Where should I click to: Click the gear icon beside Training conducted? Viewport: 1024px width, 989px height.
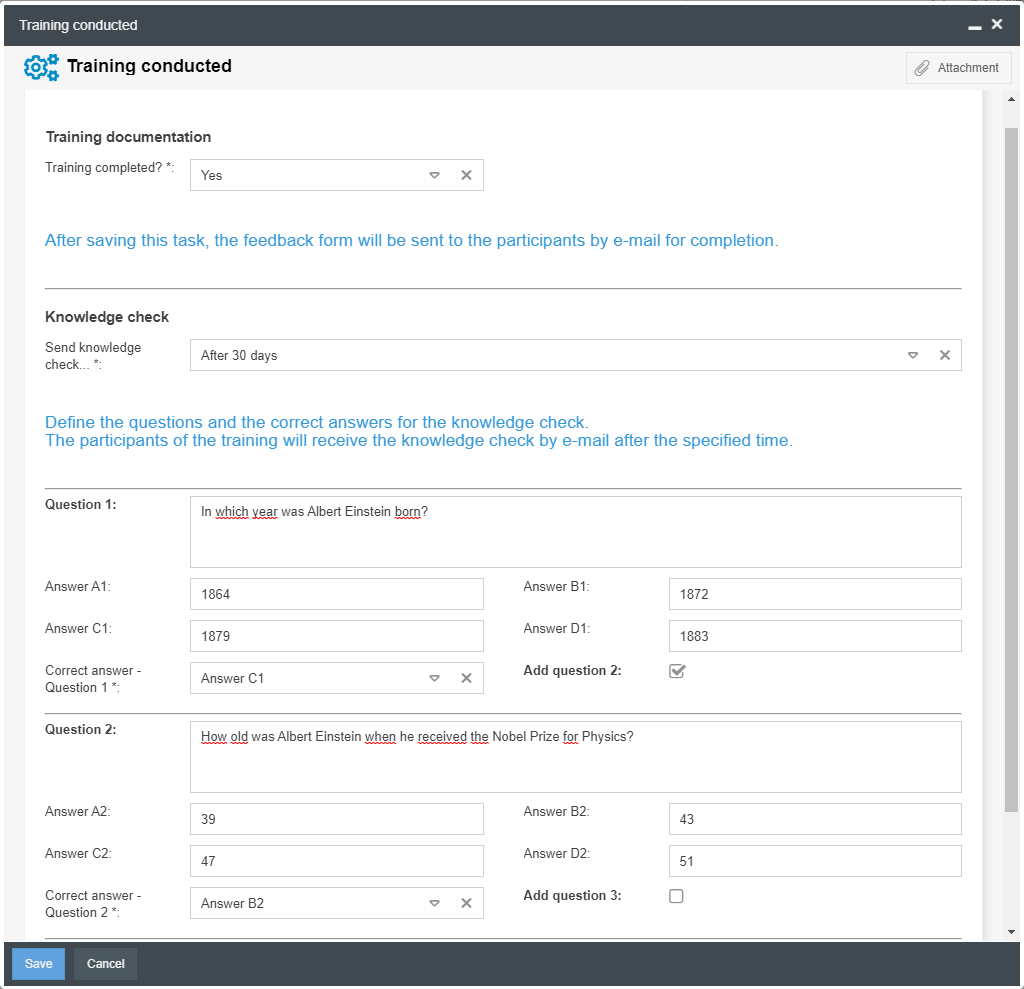(x=41, y=67)
